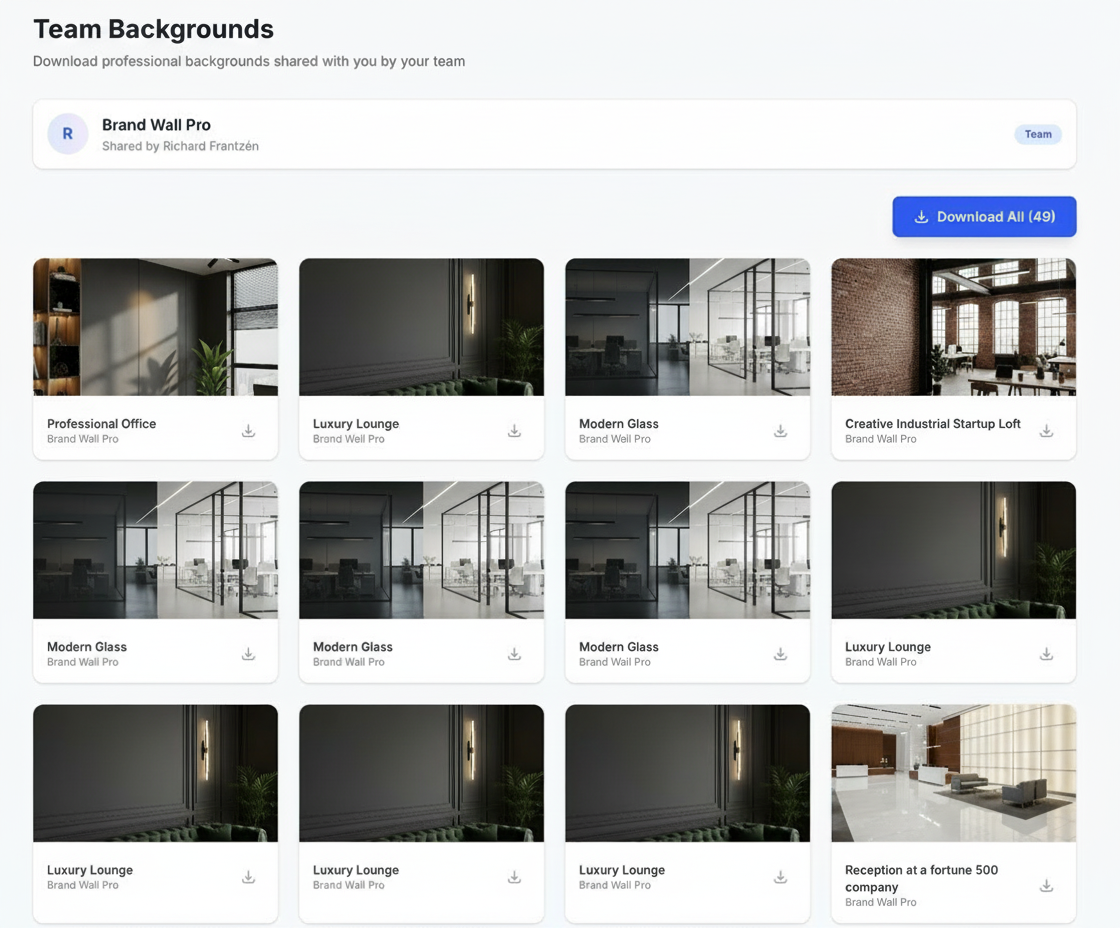Open the Luxury Lounge thumbnail in the top row

click(421, 326)
